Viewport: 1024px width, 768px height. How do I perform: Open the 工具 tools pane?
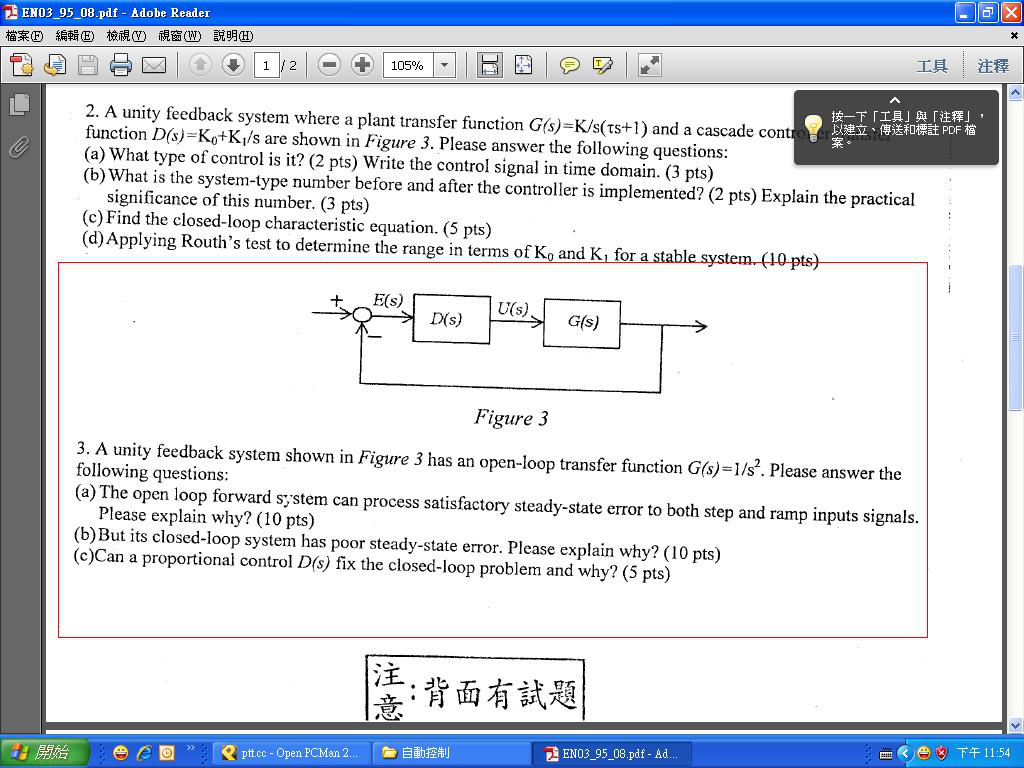[932, 66]
